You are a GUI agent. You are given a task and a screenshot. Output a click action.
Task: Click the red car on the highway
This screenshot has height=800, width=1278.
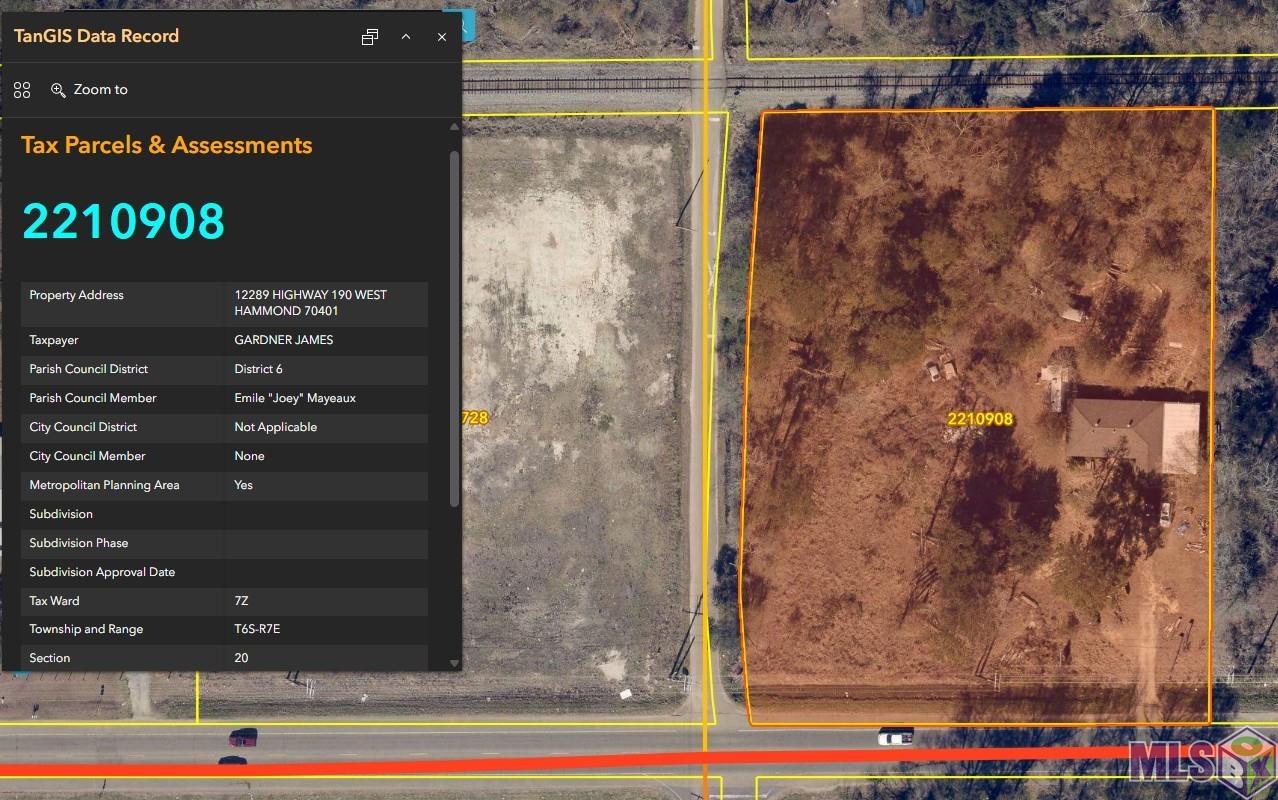[x=242, y=738]
